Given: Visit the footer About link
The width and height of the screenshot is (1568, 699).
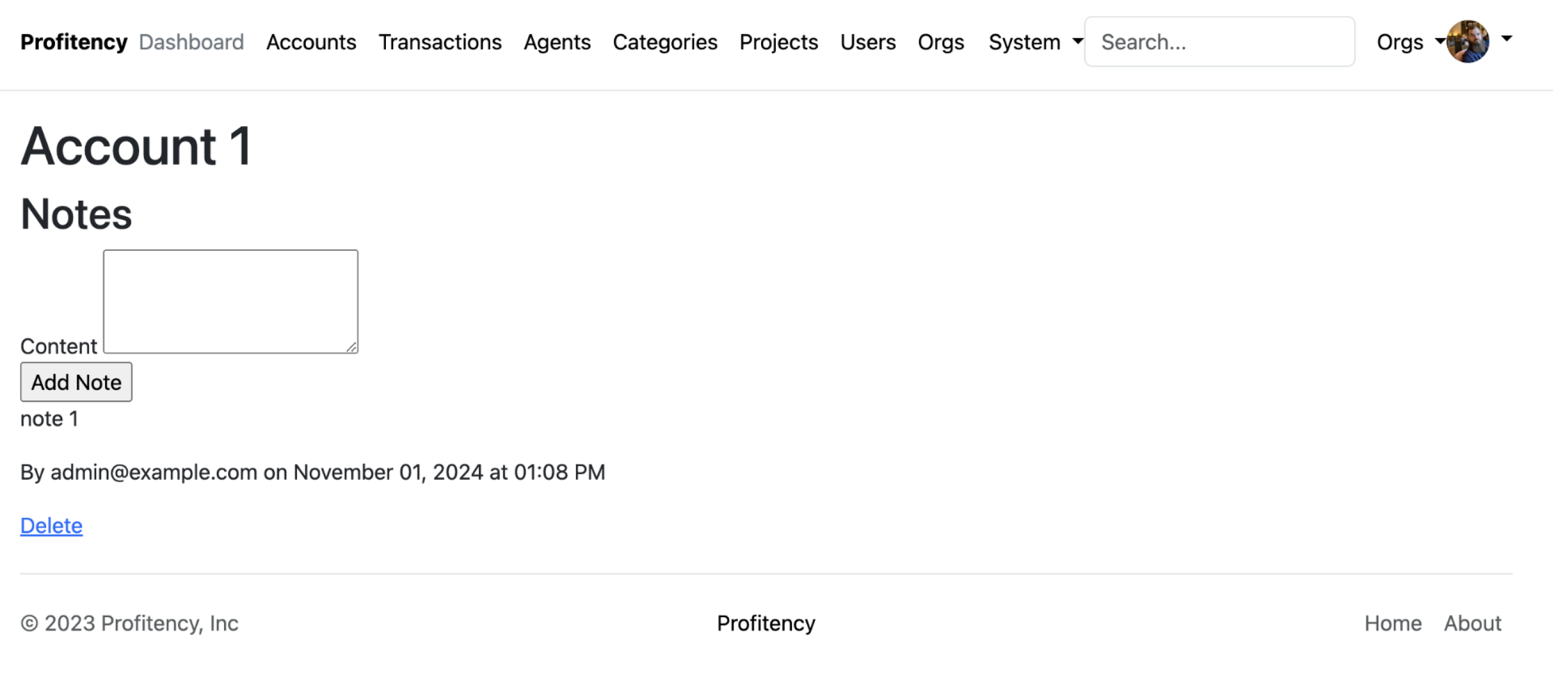Looking at the screenshot, I should click(1472, 623).
